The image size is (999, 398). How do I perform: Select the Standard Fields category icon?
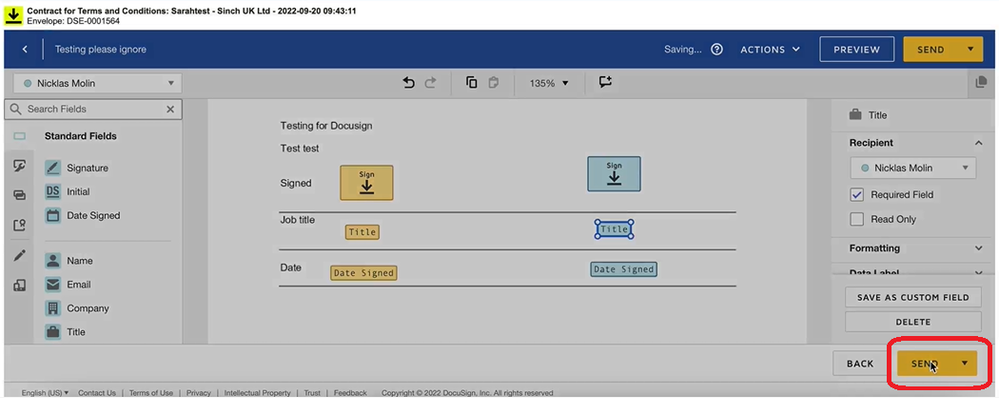pyautogui.click(x=19, y=136)
